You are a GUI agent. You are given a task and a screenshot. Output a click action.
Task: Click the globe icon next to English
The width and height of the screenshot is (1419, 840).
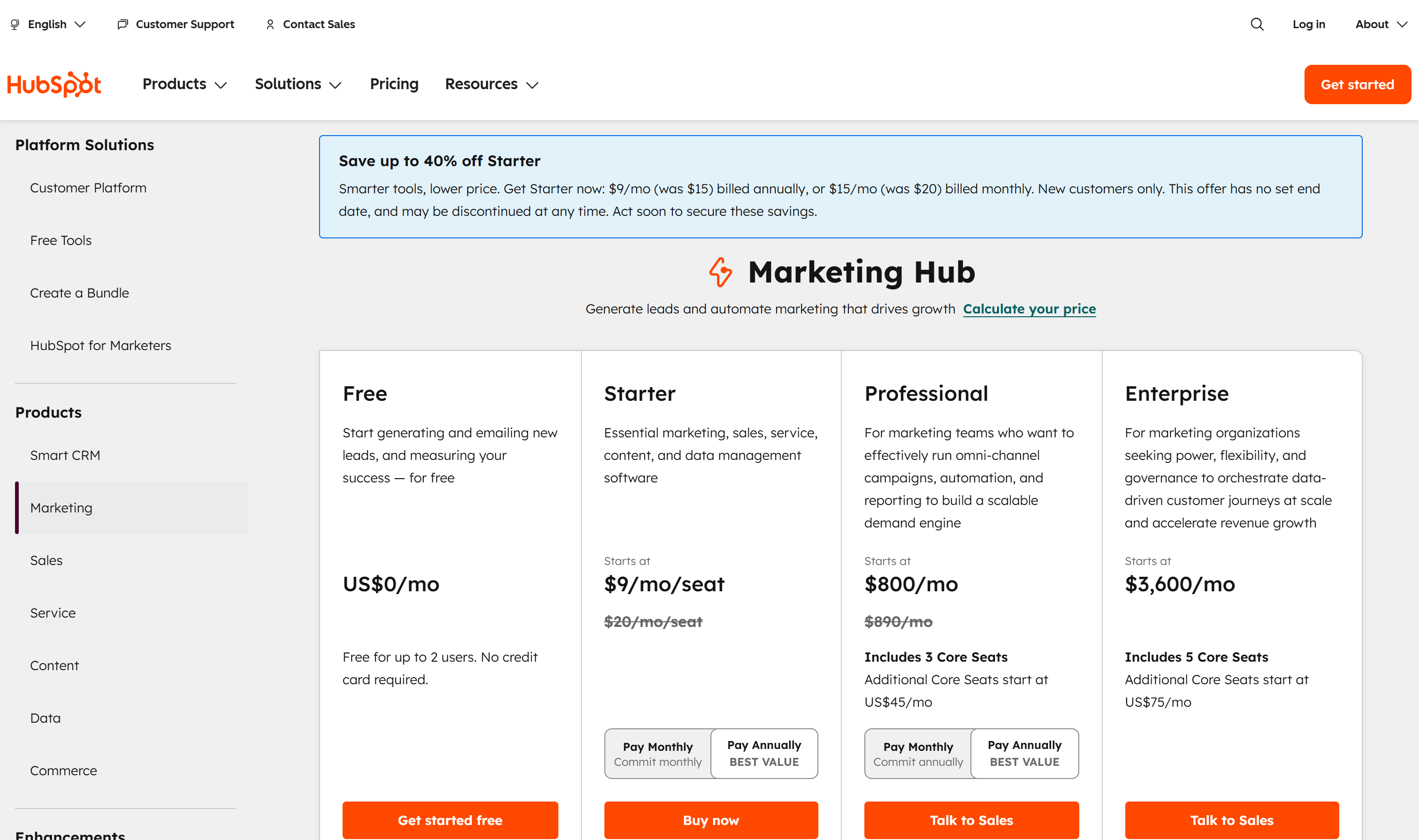point(14,24)
